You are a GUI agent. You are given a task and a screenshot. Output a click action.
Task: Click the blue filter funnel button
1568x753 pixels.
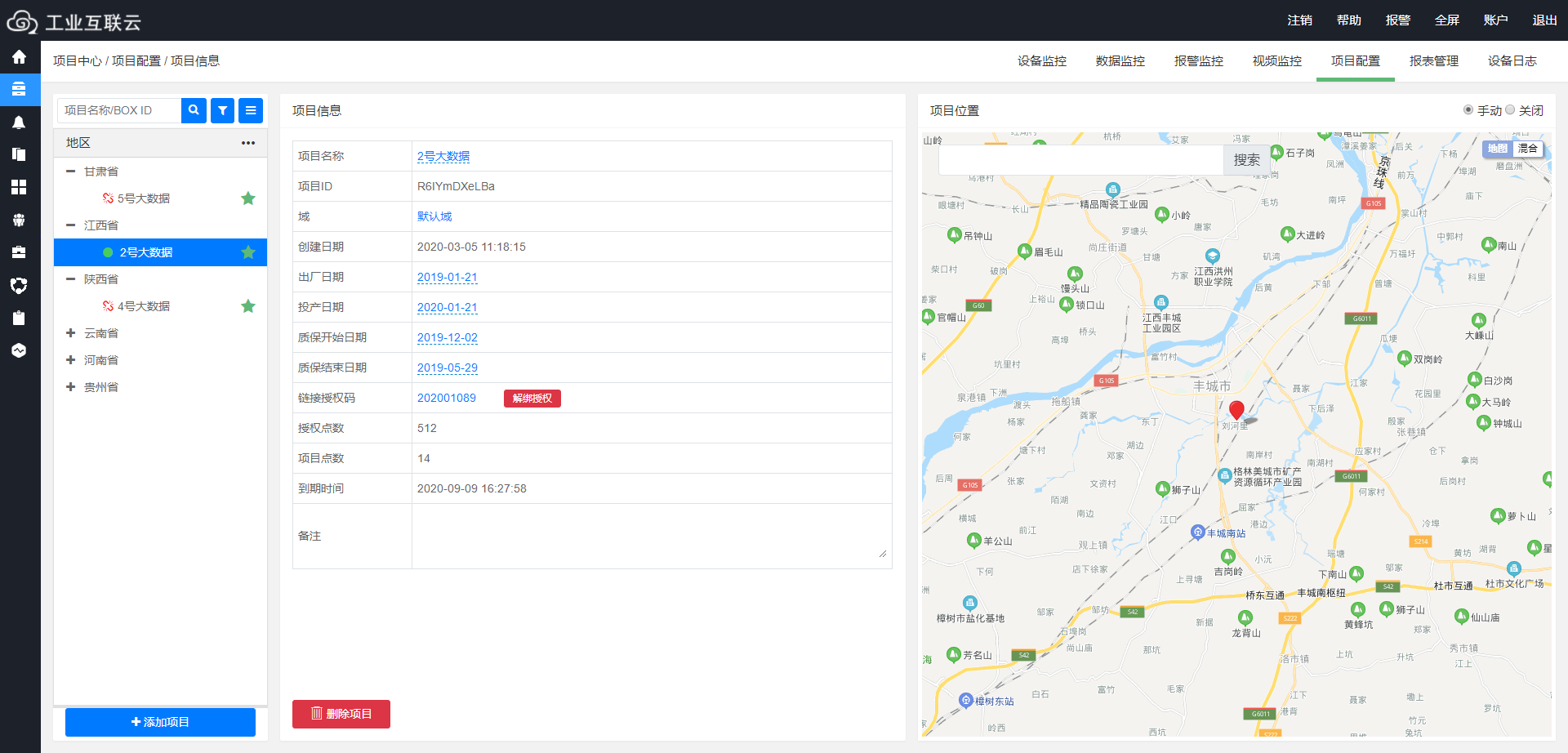(222, 110)
